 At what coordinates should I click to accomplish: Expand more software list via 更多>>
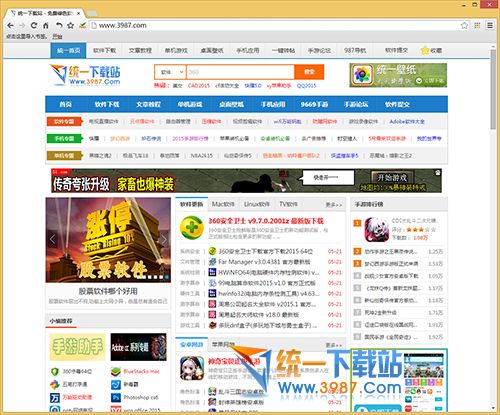point(334,204)
